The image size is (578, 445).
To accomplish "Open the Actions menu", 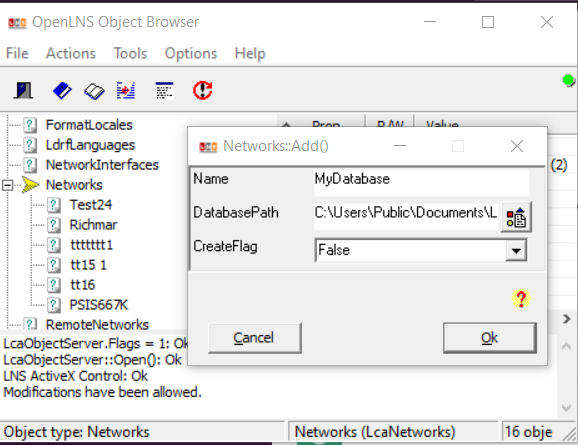I will (71, 53).
